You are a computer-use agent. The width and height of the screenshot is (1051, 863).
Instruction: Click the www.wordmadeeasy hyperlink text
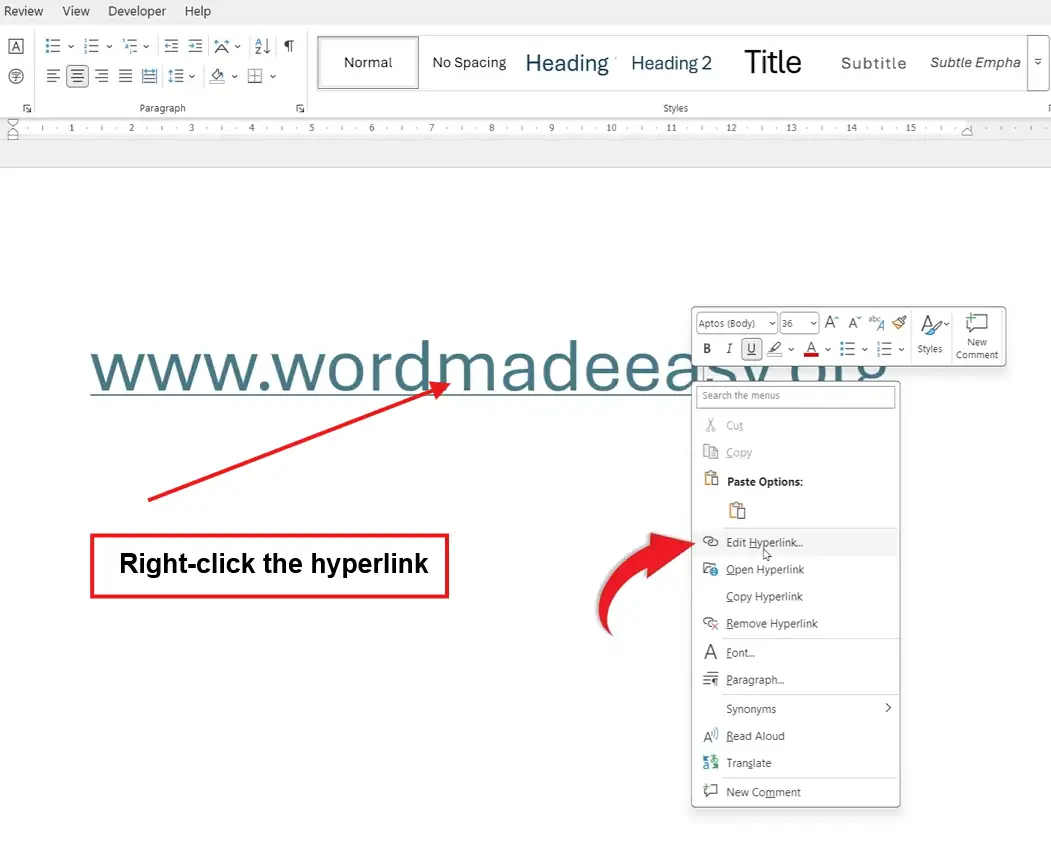(x=389, y=368)
